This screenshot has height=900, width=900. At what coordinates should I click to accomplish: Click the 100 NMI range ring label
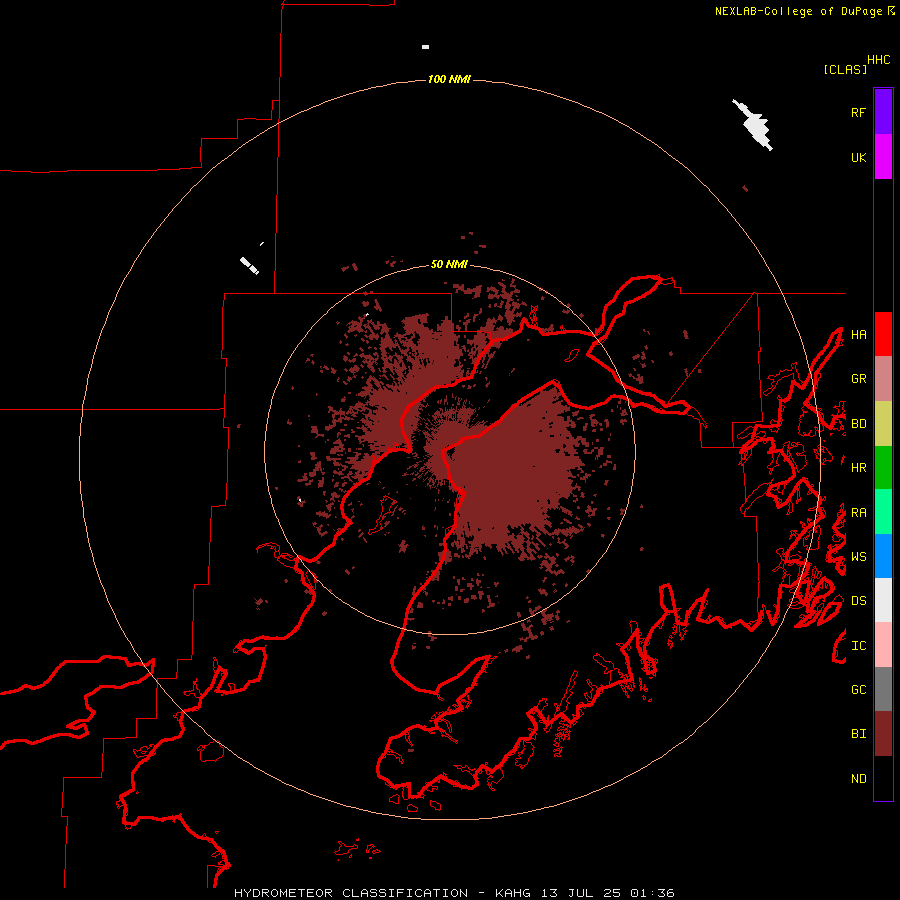pyautogui.click(x=449, y=79)
